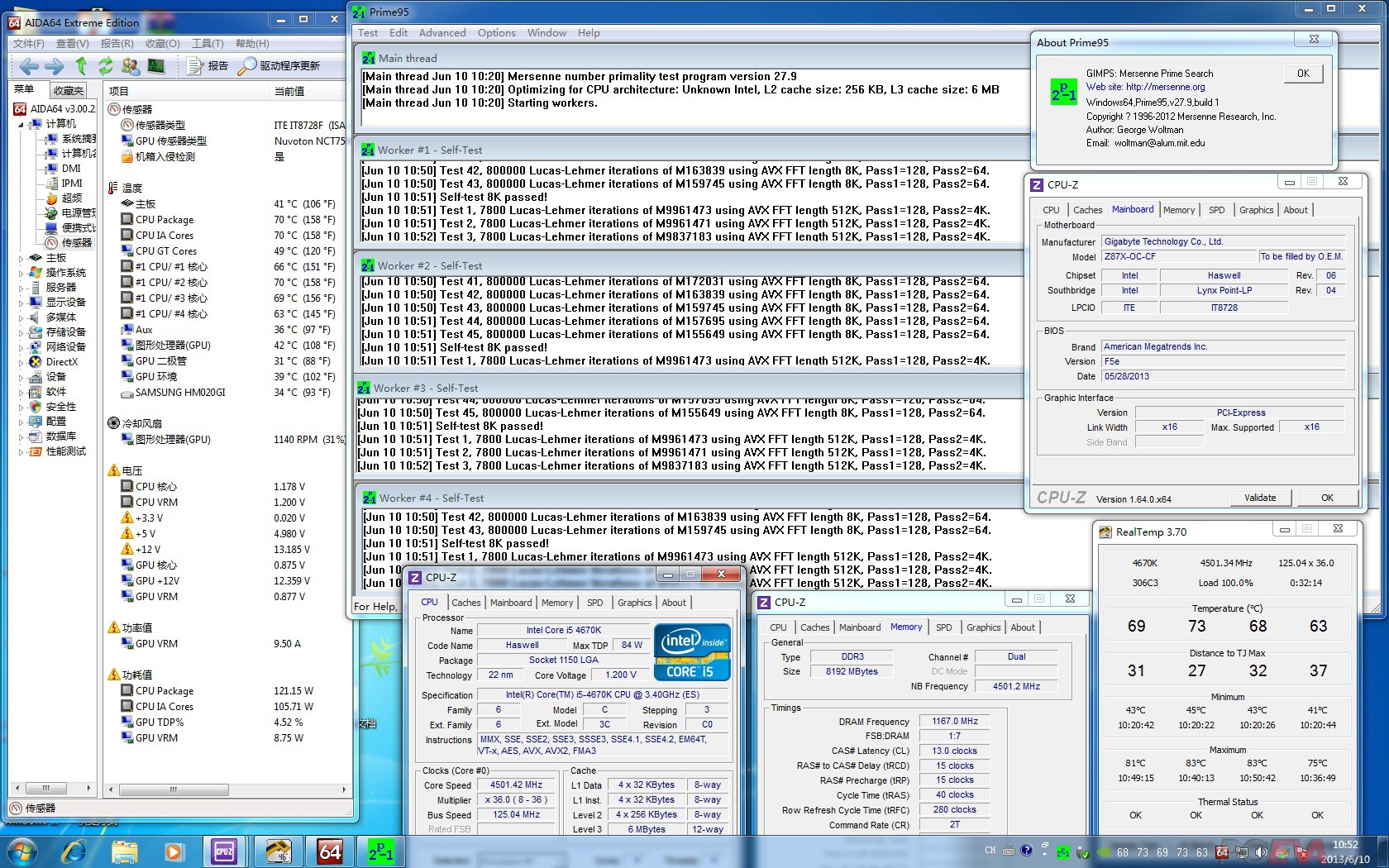1389x868 pixels.
Task: Open Prime95 Window menu
Action: point(547,33)
